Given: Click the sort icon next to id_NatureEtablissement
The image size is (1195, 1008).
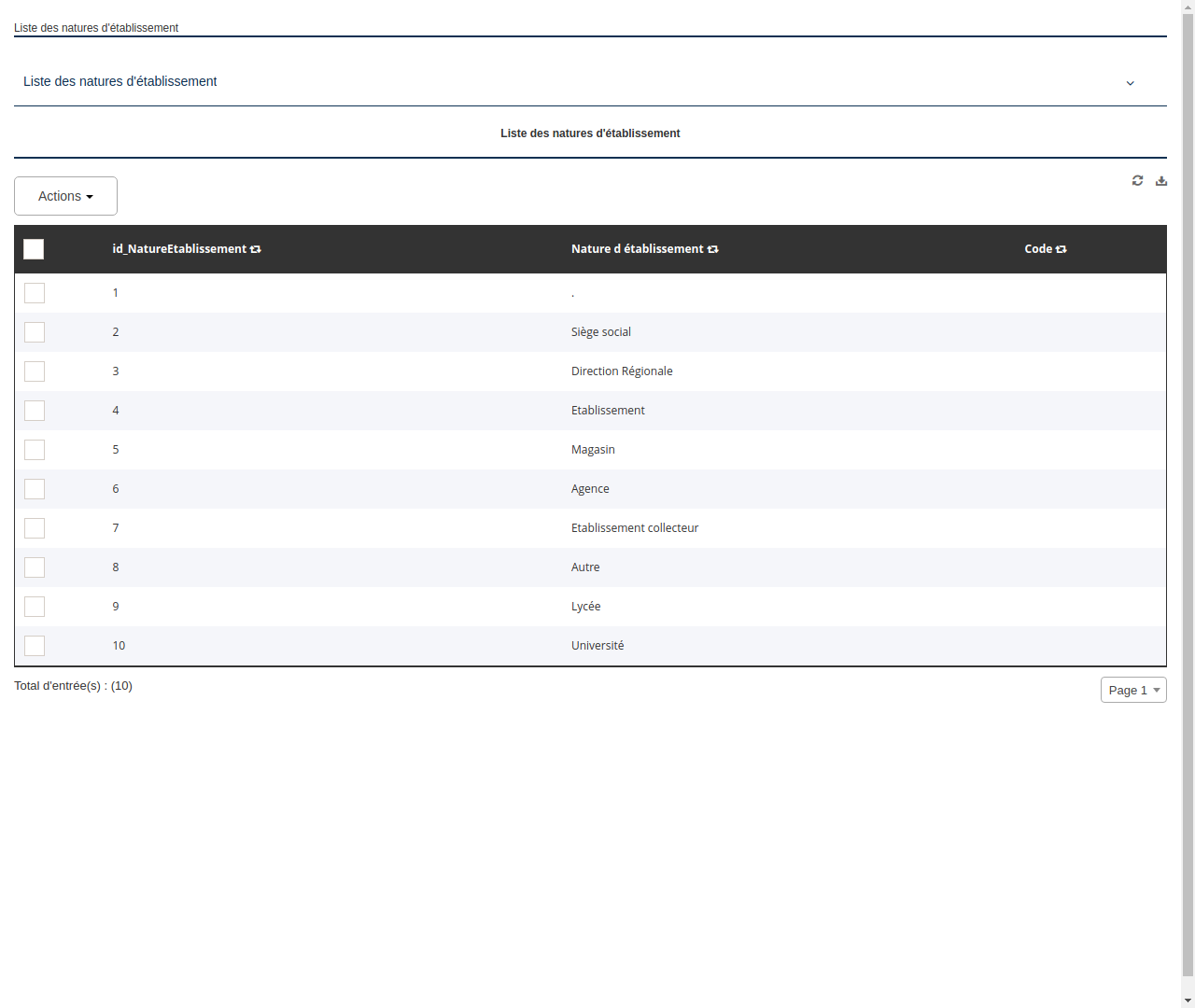Looking at the screenshot, I should point(256,249).
